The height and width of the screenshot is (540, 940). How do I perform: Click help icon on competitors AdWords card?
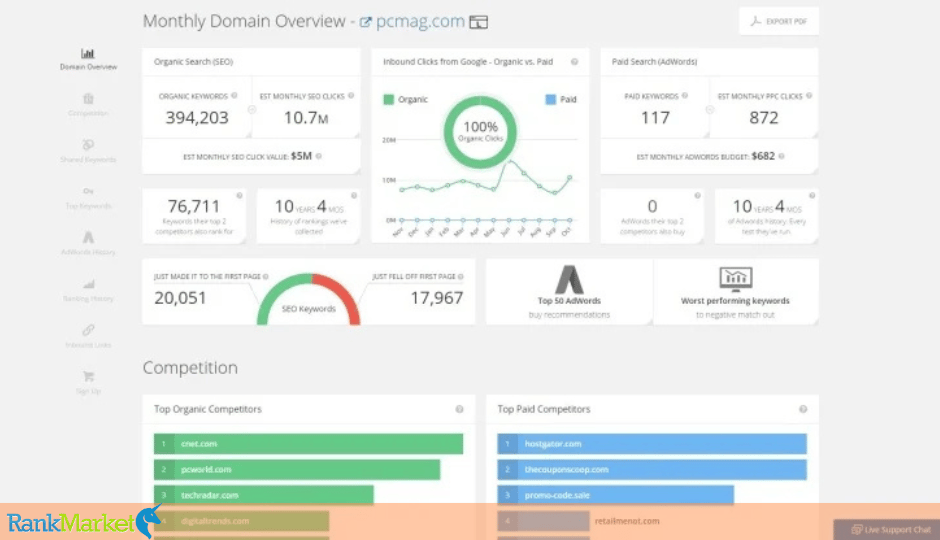pyautogui.click(x=697, y=196)
